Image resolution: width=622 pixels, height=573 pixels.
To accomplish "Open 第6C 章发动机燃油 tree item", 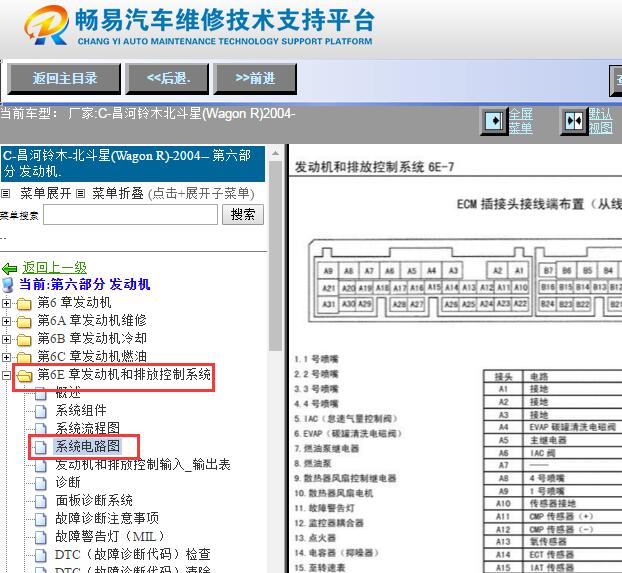I will 92,356.
